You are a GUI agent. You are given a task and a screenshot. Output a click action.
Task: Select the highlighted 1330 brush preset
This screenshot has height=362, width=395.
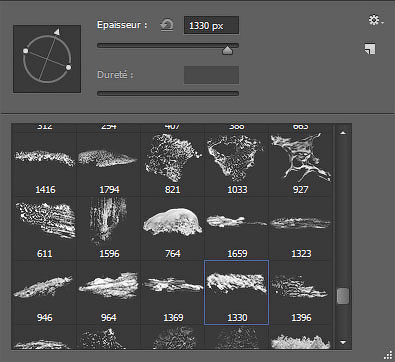tap(236, 292)
